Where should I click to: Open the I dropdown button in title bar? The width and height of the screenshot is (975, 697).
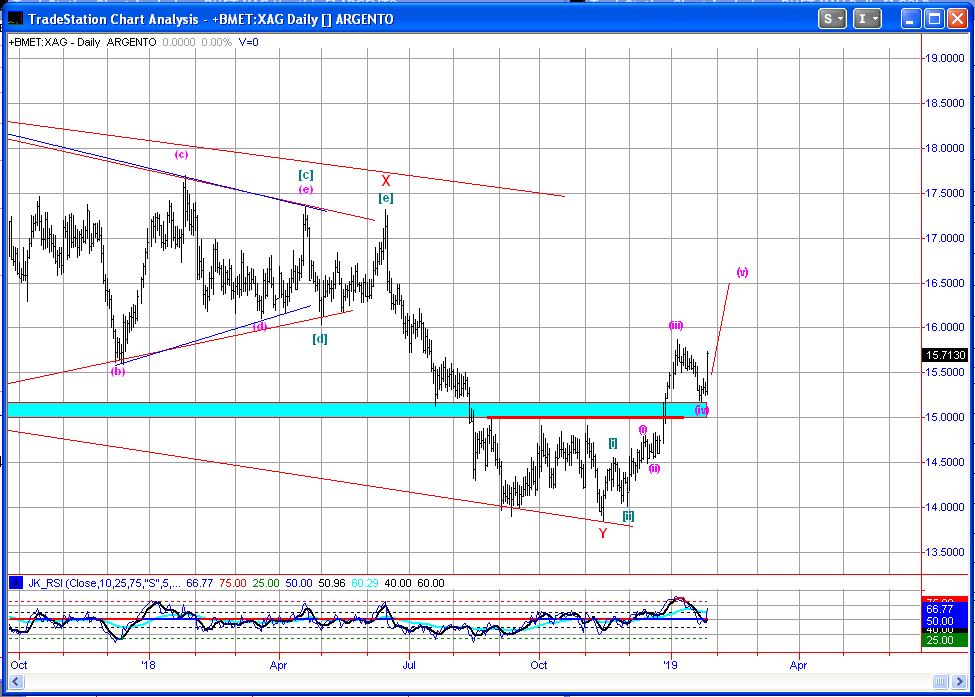[x=867, y=19]
